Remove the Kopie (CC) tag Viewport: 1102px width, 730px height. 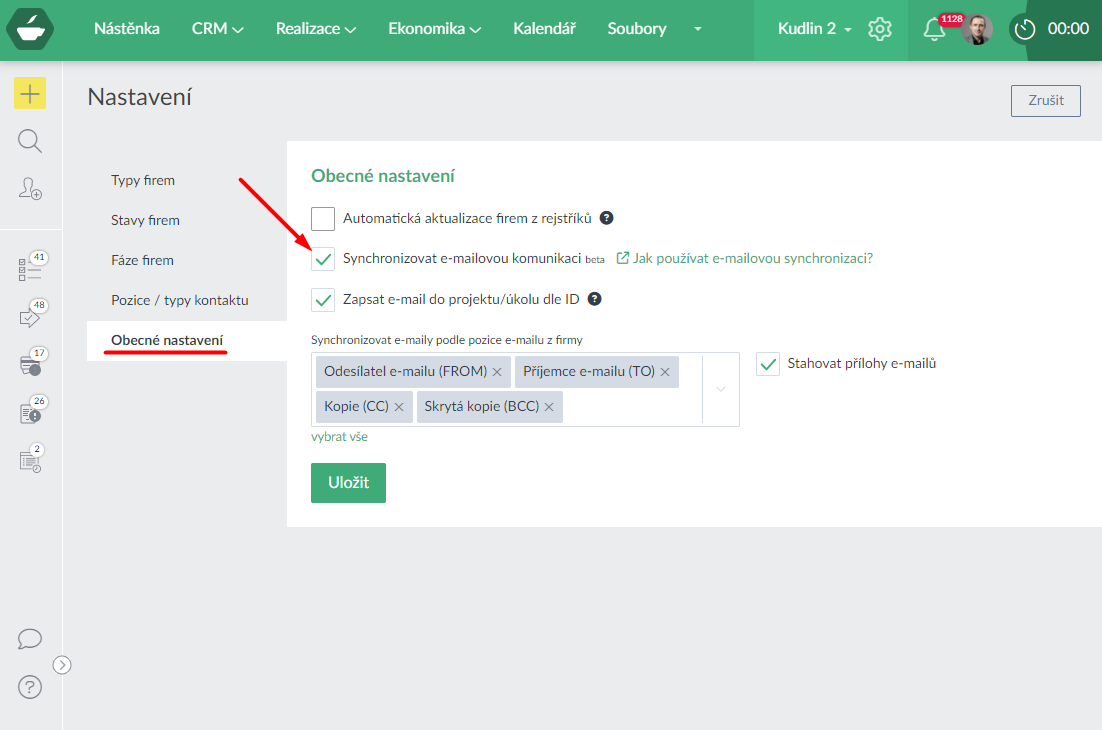point(399,407)
